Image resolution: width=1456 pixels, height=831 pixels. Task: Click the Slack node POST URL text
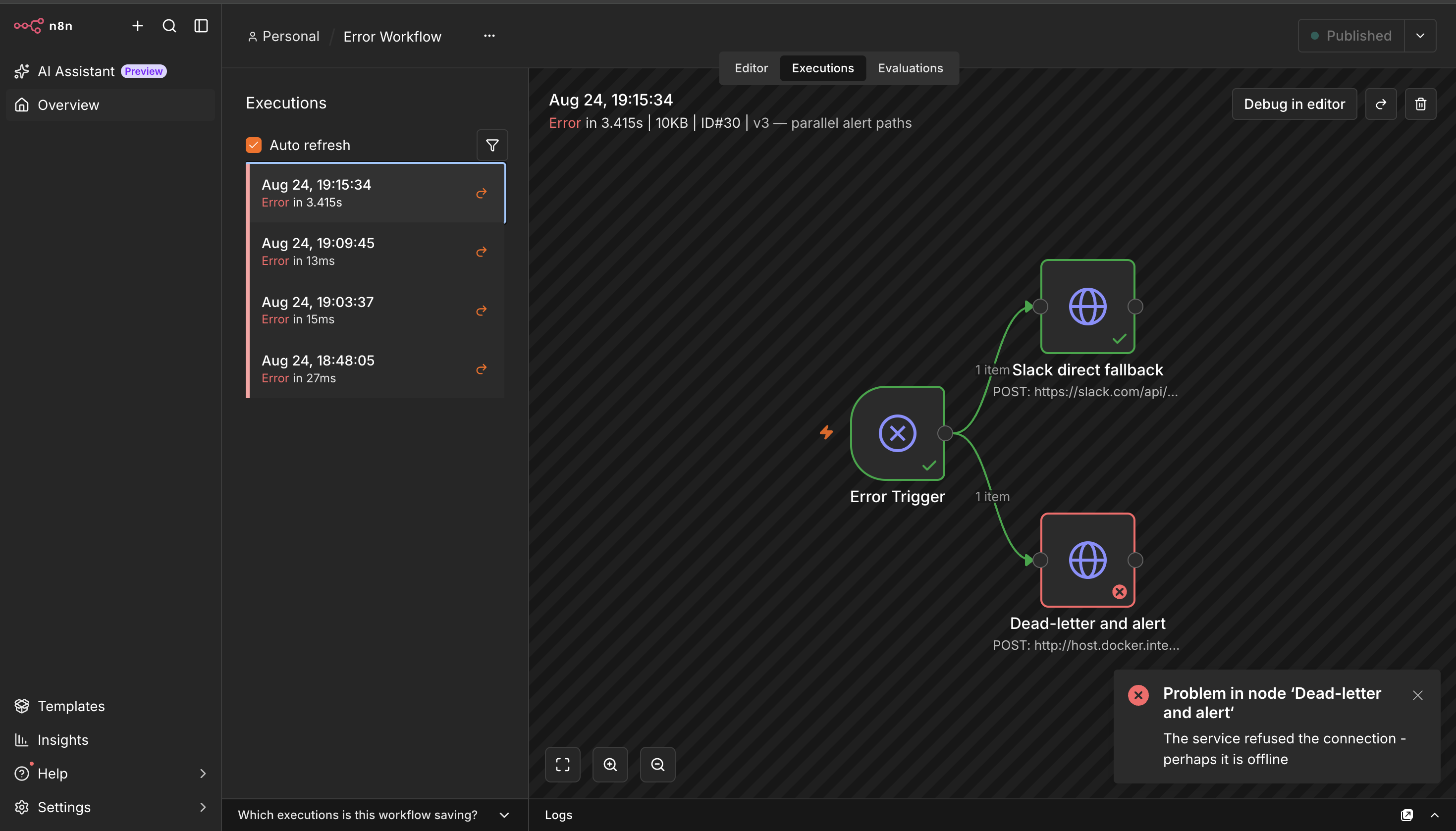click(1085, 392)
